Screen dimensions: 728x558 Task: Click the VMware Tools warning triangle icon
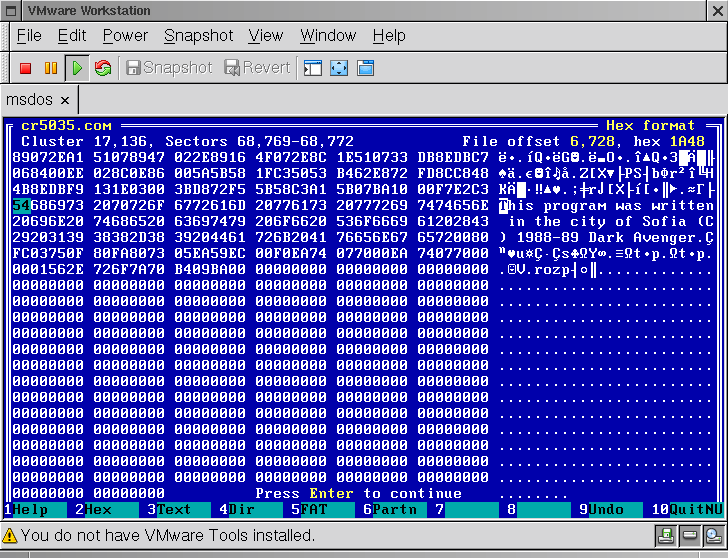point(10,536)
